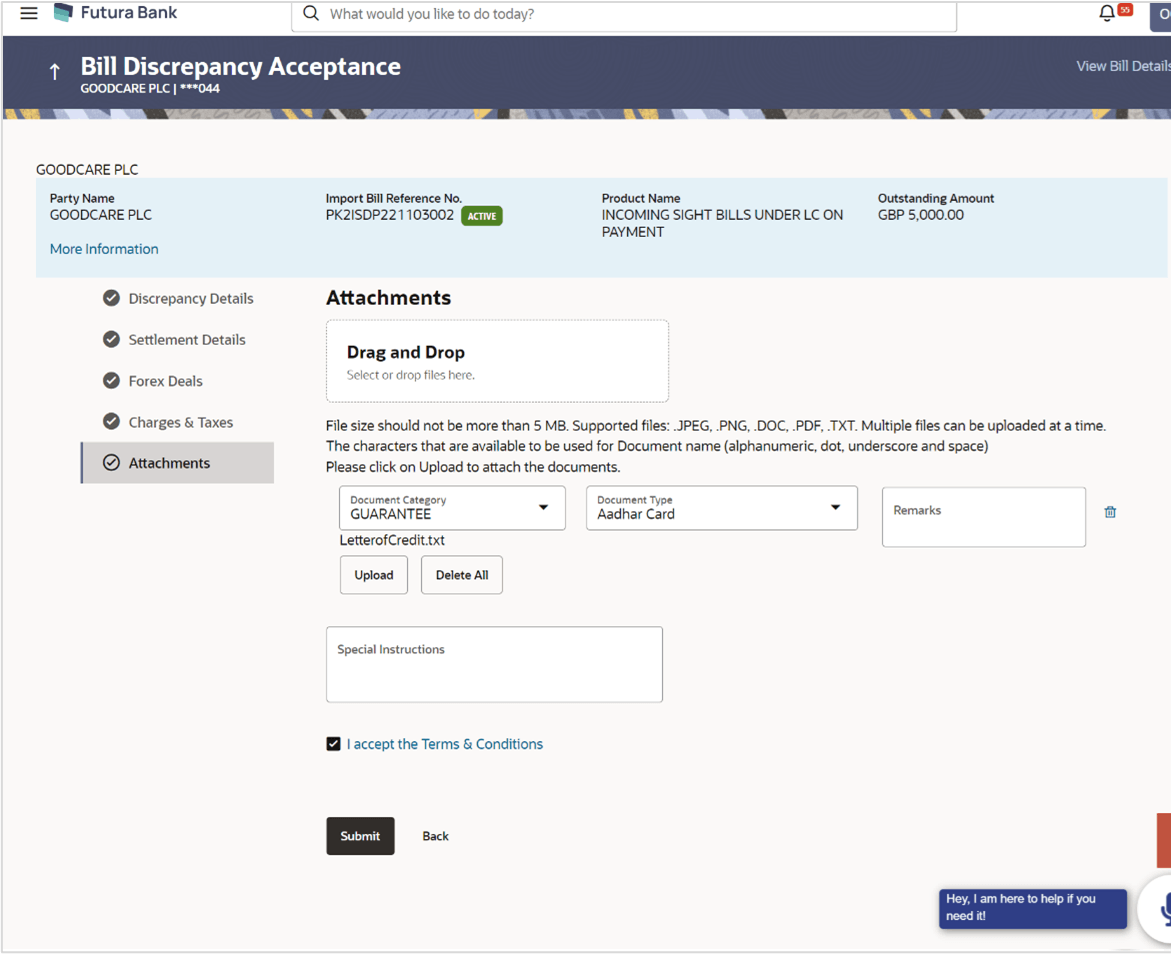Uncheck 'I accept the Terms & Conditions'
Image resolution: width=1171 pixels, height=954 pixels.
[333, 743]
